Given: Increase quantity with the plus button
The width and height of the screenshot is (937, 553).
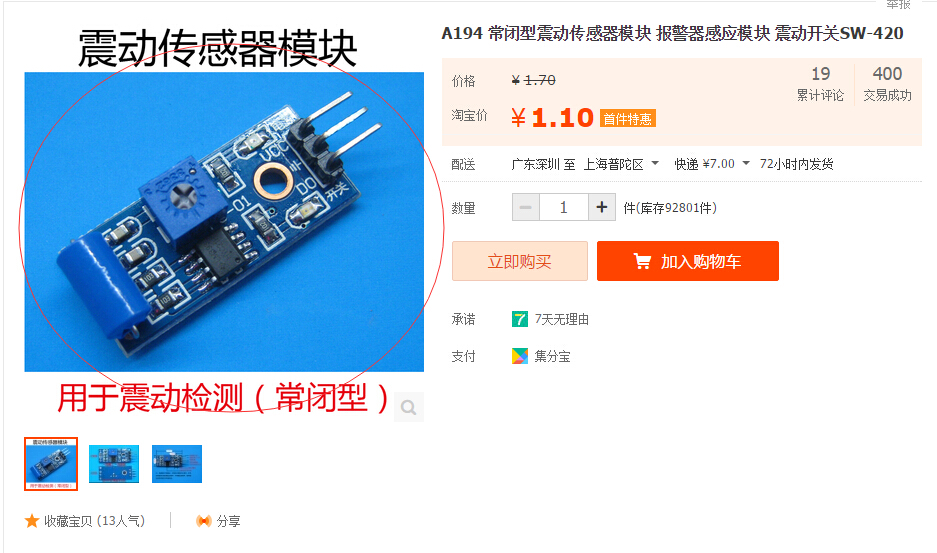Looking at the screenshot, I should click(602, 207).
